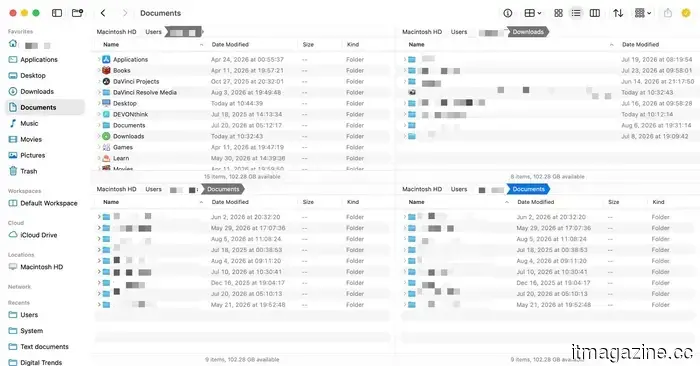Switch to column view
The height and width of the screenshot is (366, 700).
click(x=595, y=13)
